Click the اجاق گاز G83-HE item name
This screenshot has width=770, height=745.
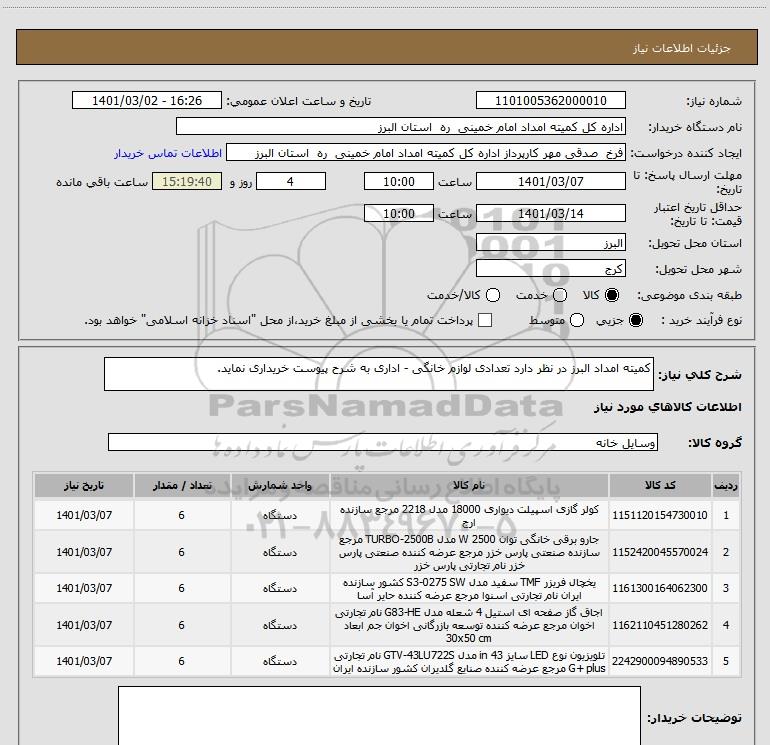(x=469, y=625)
